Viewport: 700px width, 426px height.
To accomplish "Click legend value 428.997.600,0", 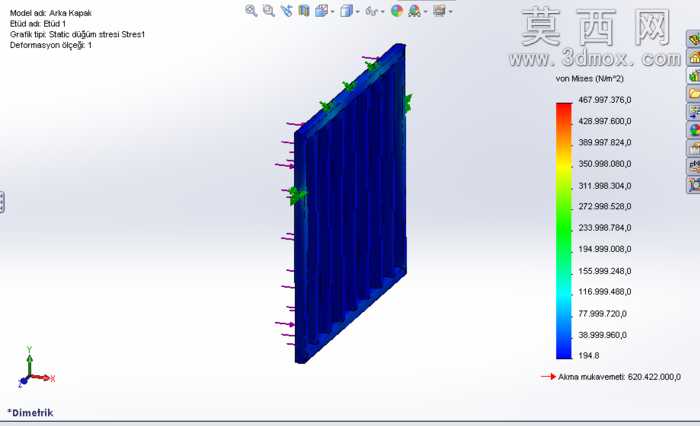I will pyautogui.click(x=605, y=121).
